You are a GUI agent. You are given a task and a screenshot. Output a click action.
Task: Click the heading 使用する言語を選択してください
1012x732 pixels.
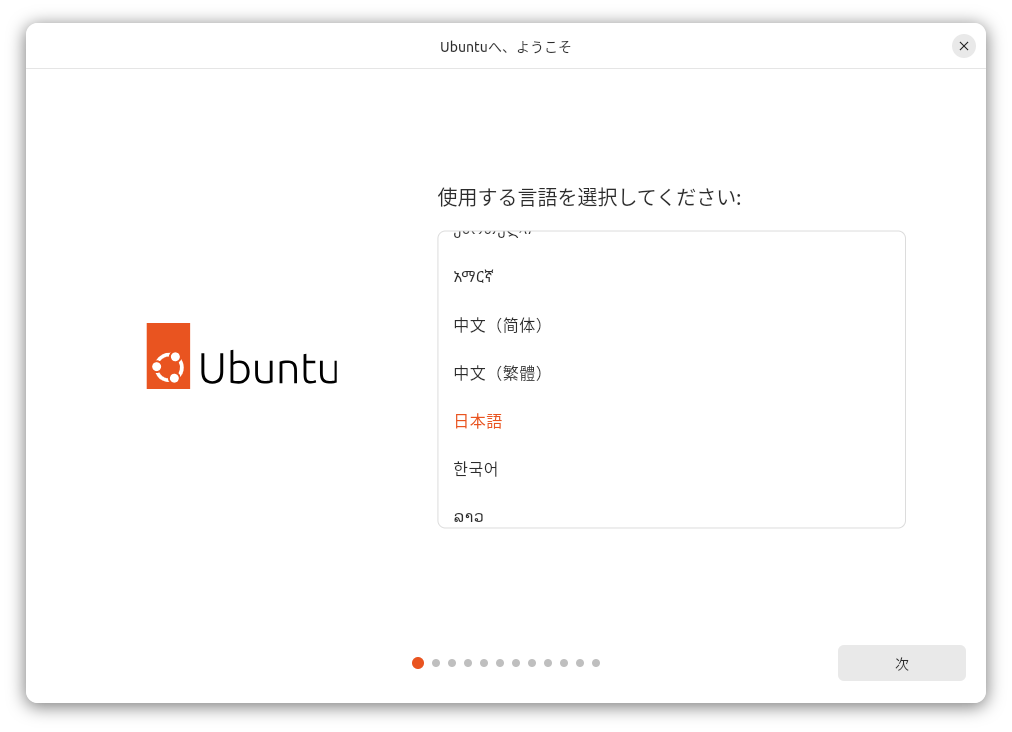click(x=589, y=197)
